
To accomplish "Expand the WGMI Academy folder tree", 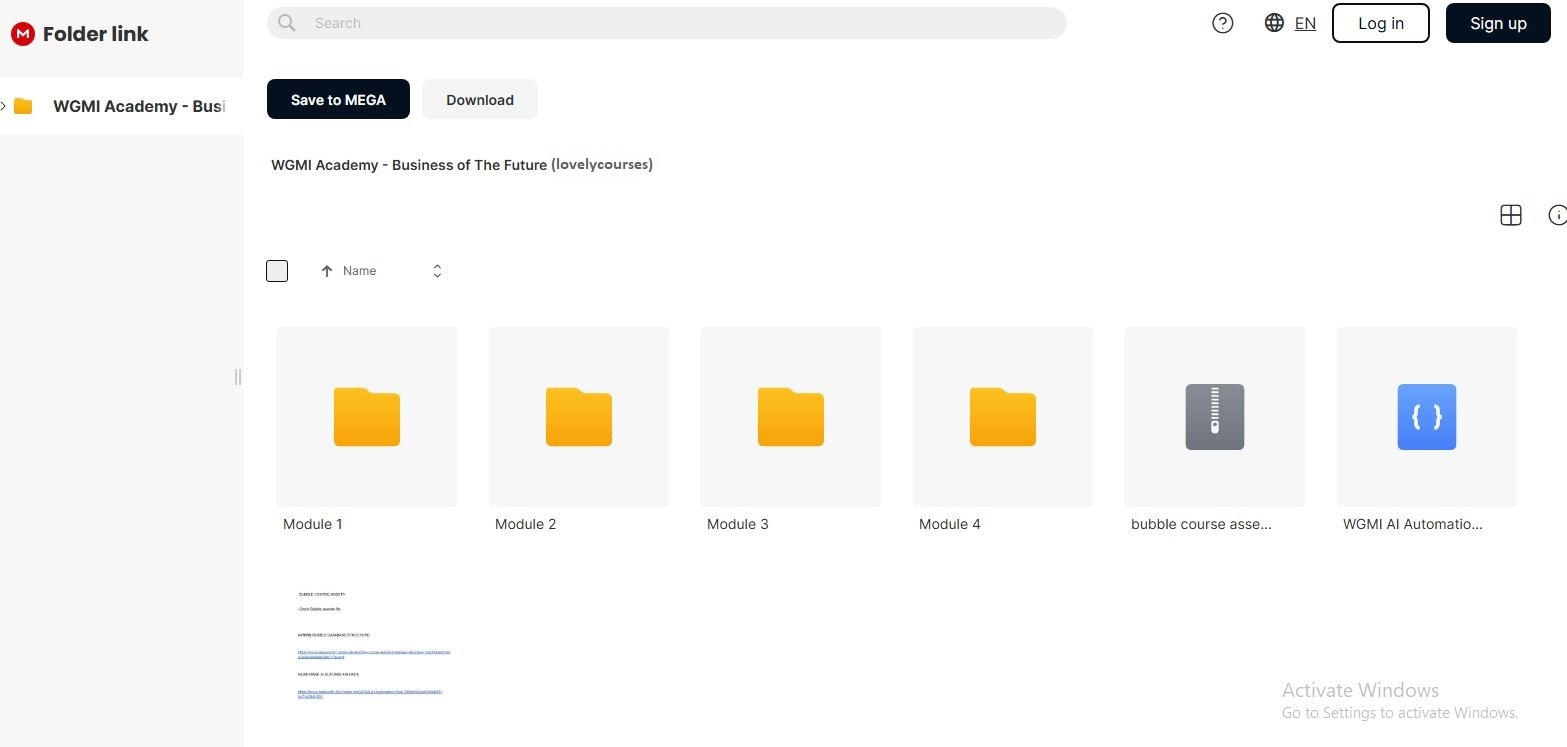I will pyautogui.click(x=4, y=106).
